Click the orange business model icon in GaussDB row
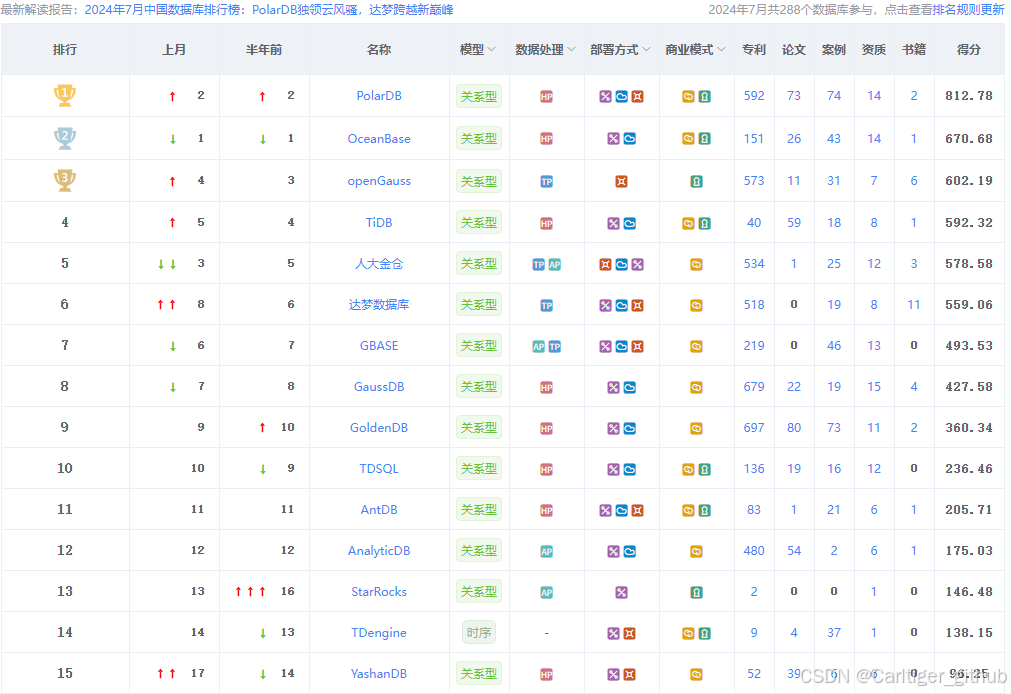This screenshot has width=1011, height=694. click(696, 388)
